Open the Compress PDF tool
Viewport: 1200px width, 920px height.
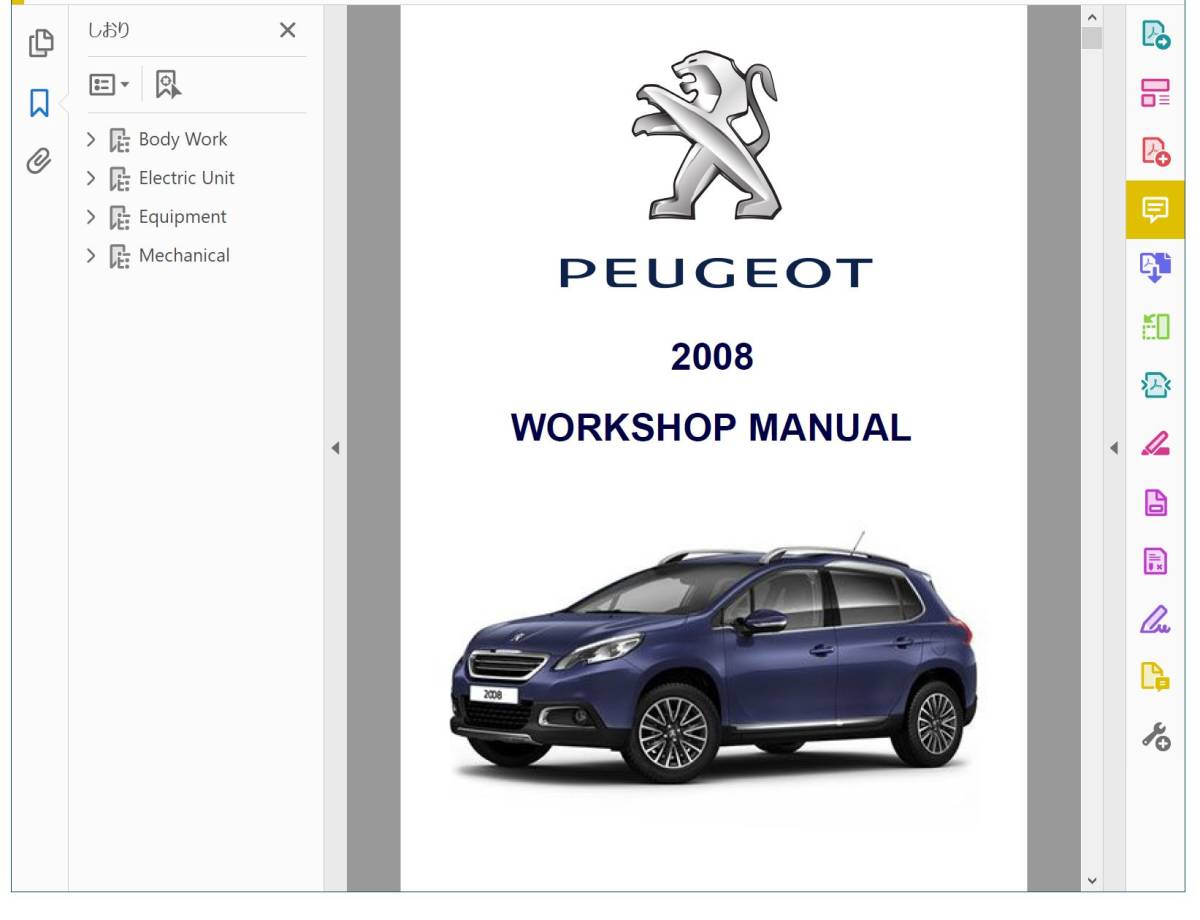(1156, 385)
